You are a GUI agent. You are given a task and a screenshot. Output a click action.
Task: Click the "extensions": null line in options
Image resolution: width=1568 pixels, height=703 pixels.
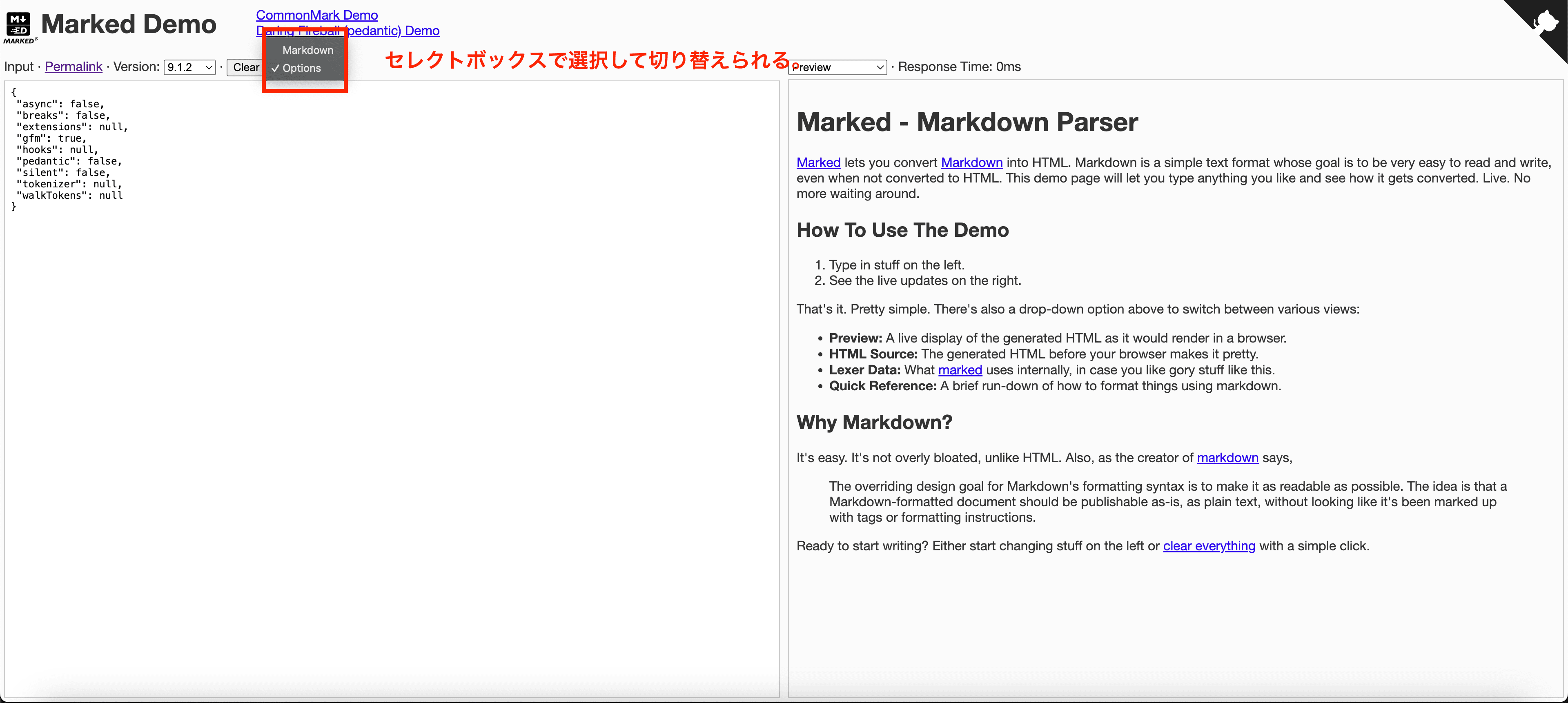(x=72, y=127)
